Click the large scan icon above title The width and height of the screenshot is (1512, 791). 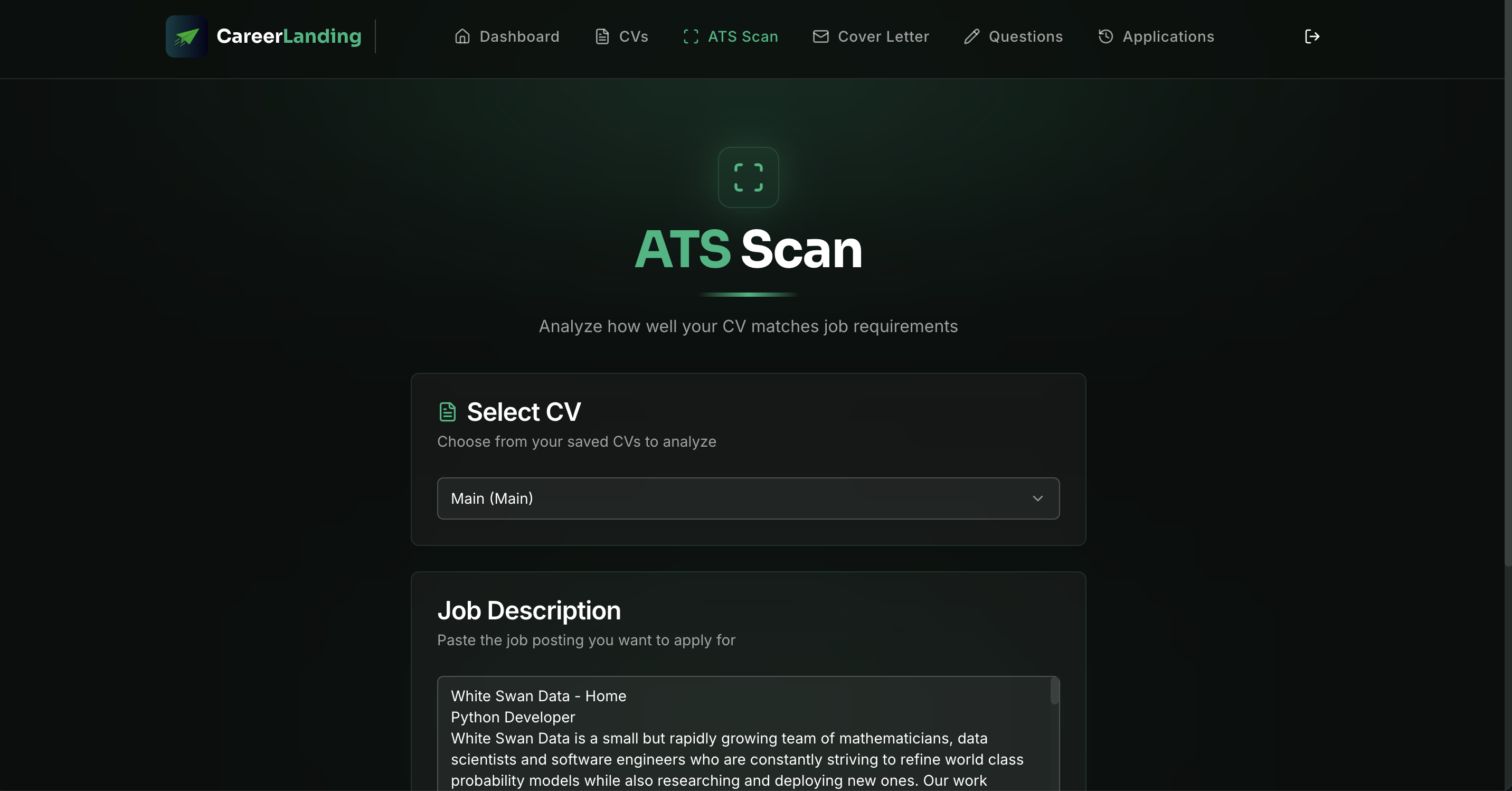click(749, 177)
